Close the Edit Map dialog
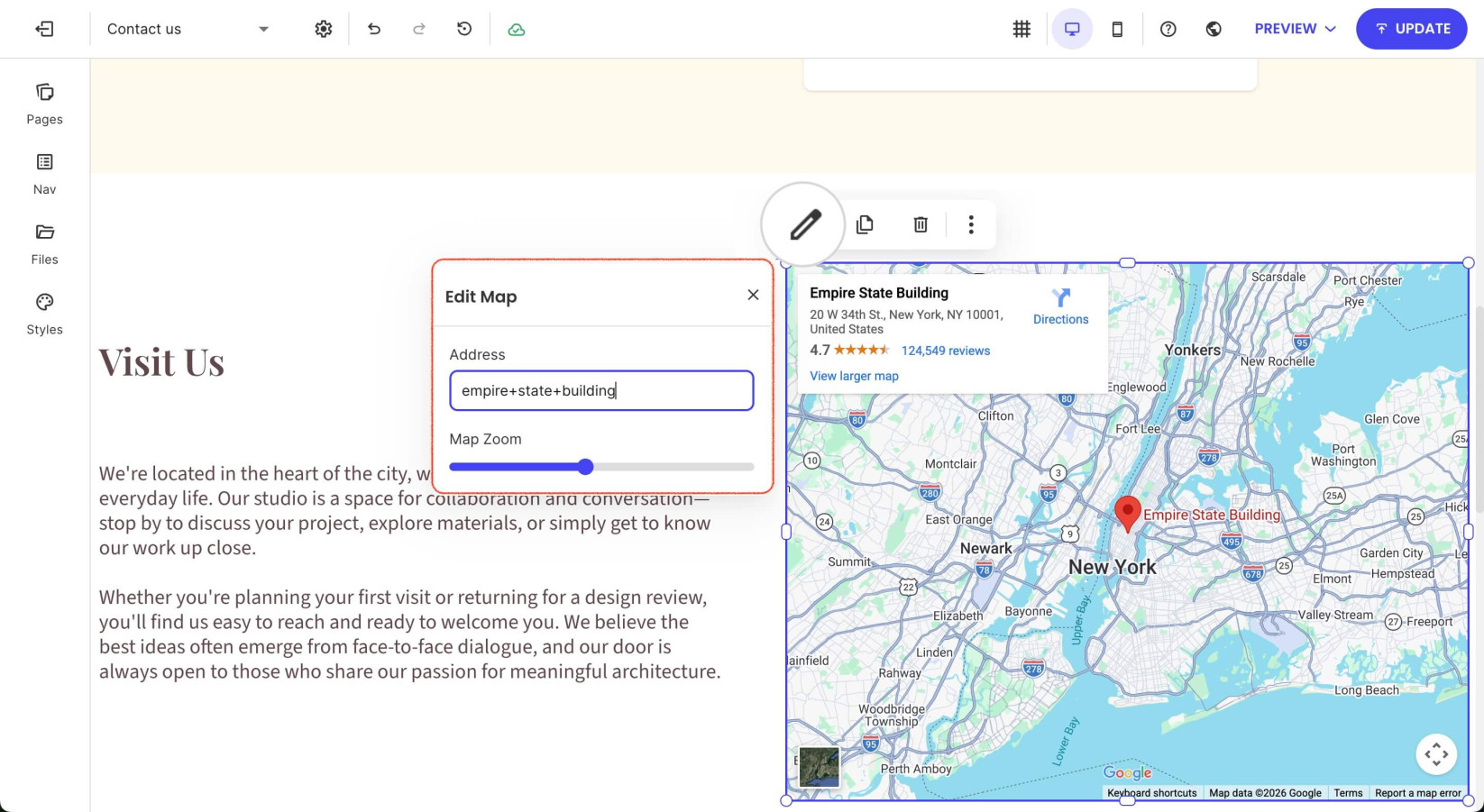 coord(753,296)
